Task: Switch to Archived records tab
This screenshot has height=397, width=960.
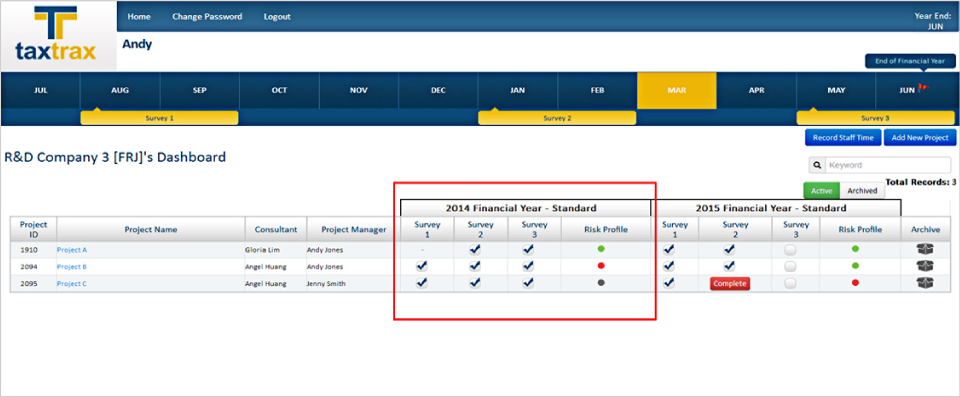Action: [862, 191]
